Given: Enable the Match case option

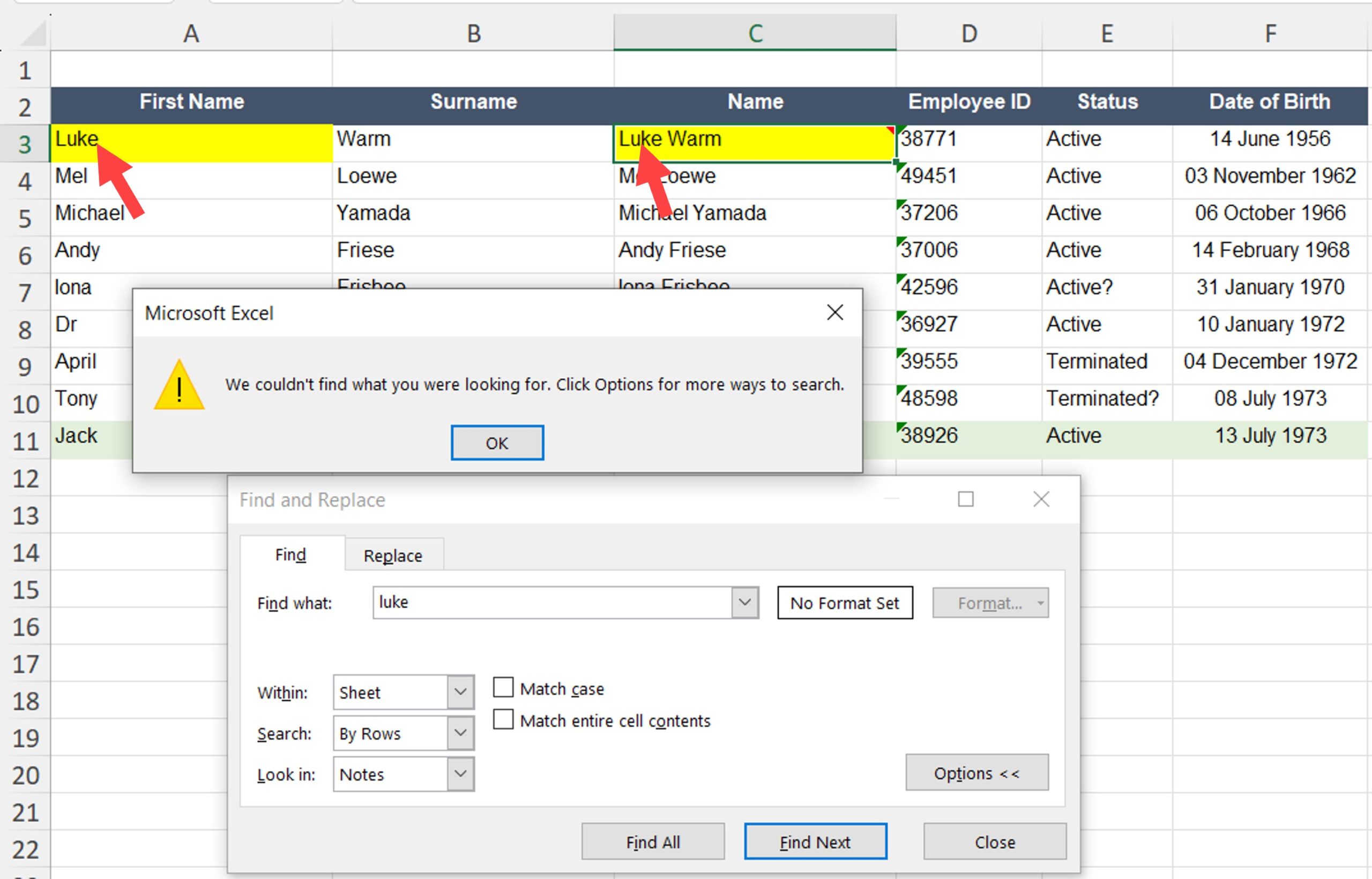Looking at the screenshot, I should click(x=503, y=687).
